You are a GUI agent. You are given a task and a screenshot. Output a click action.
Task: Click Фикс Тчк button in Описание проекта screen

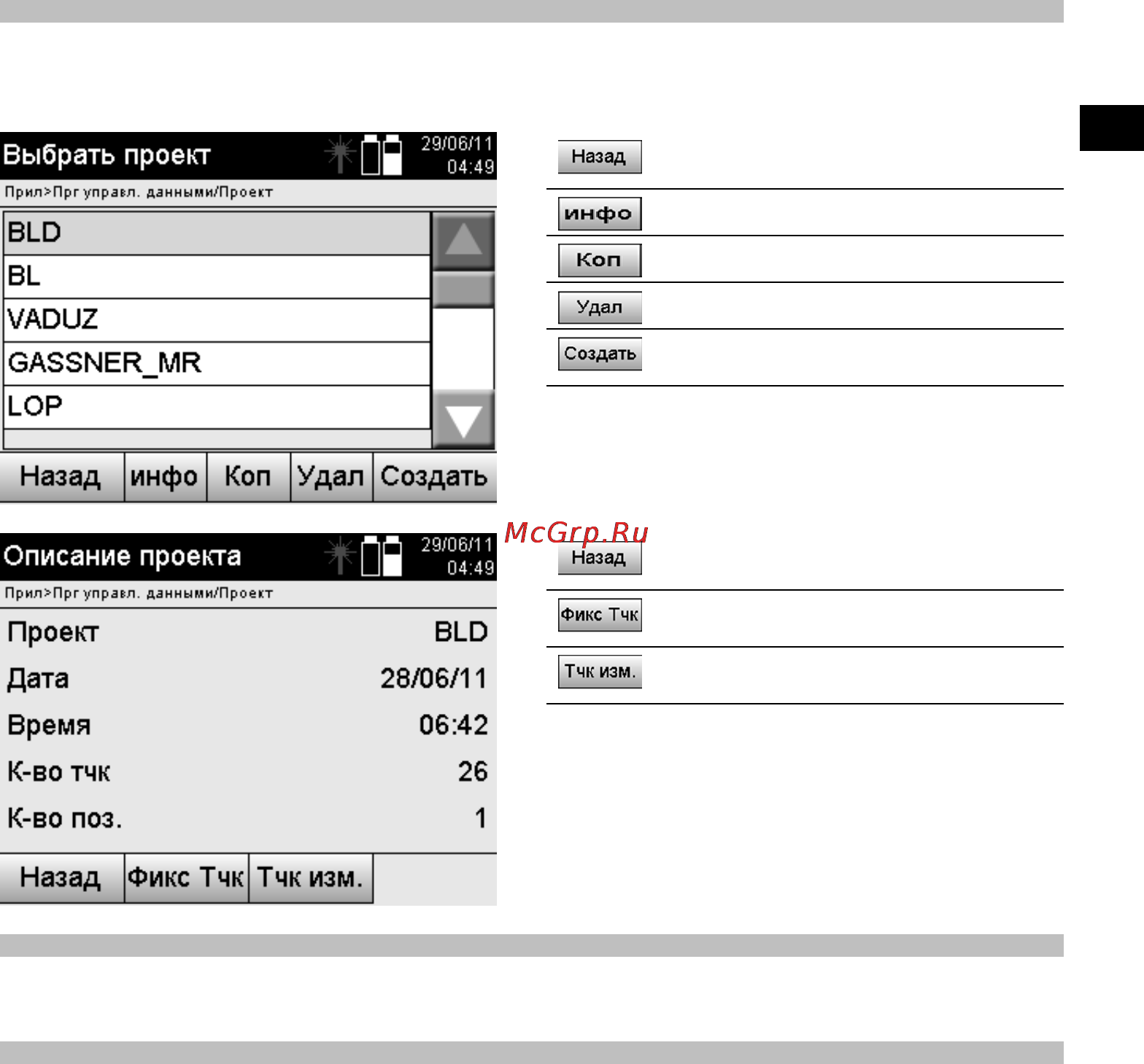187,878
